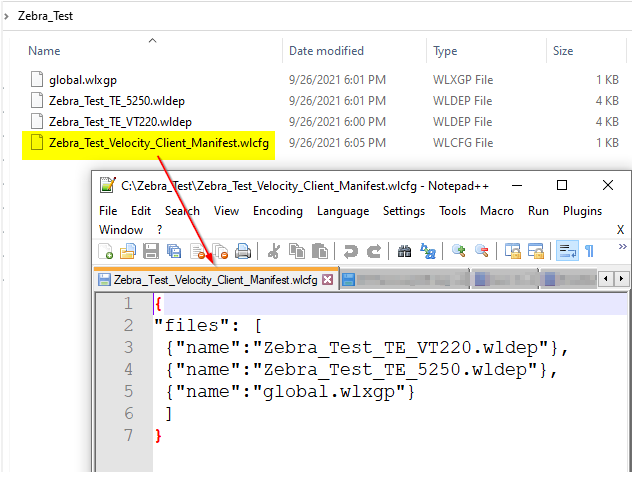Open the Window menu
632x478 pixels.
[x=121, y=230]
